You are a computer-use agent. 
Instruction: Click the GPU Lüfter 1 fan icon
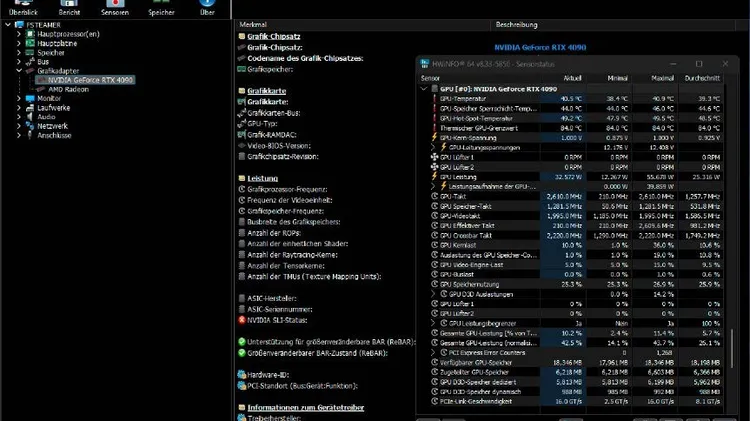pos(433,157)
